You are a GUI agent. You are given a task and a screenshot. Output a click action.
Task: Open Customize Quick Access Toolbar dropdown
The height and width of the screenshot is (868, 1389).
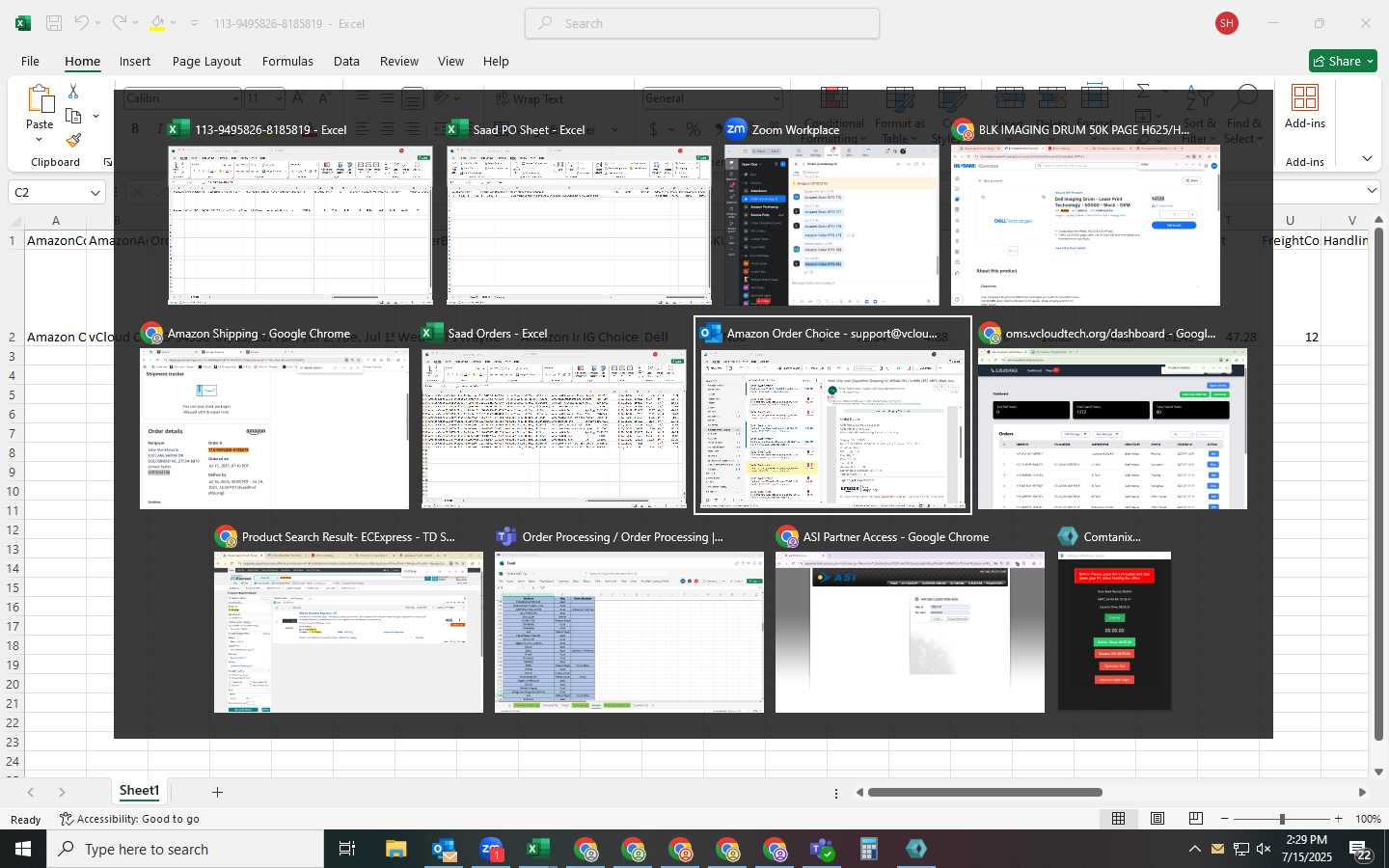click(194, 23)
